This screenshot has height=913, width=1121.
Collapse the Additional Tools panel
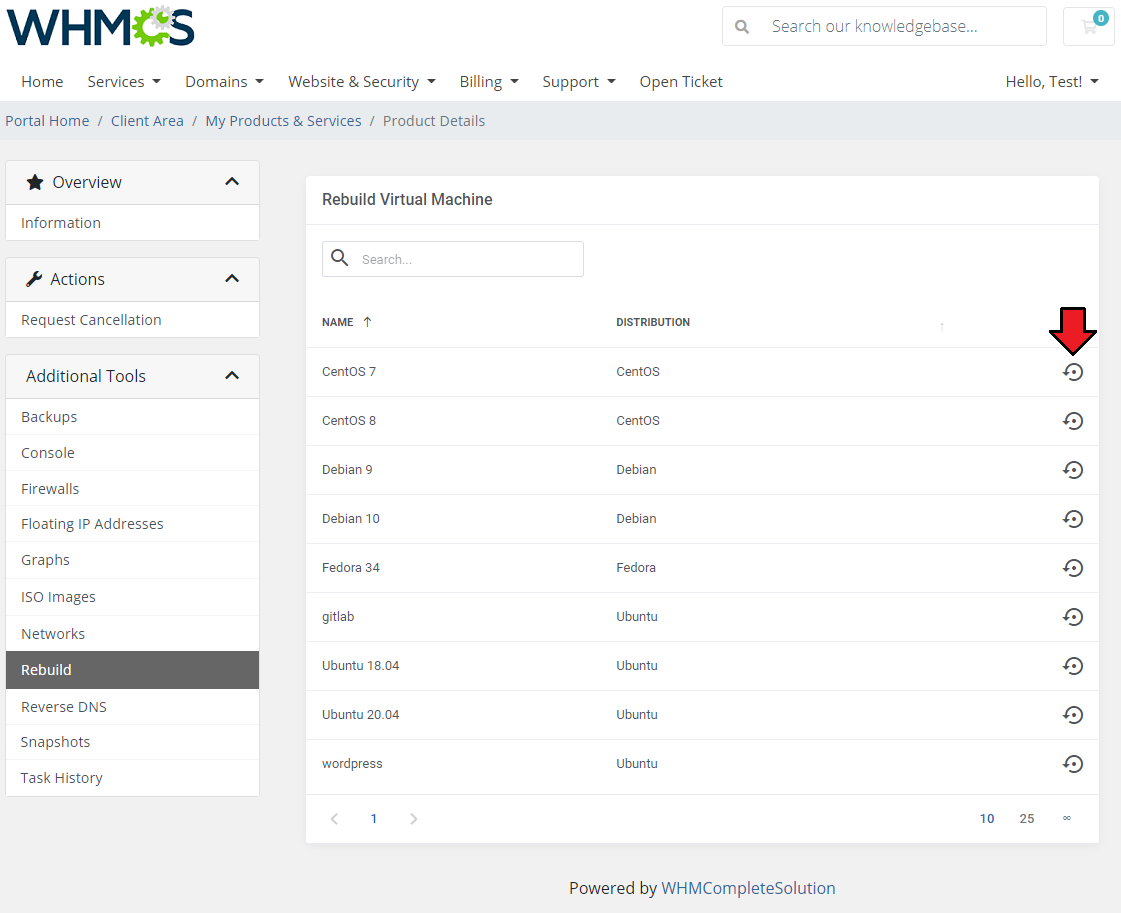point(232,376)
